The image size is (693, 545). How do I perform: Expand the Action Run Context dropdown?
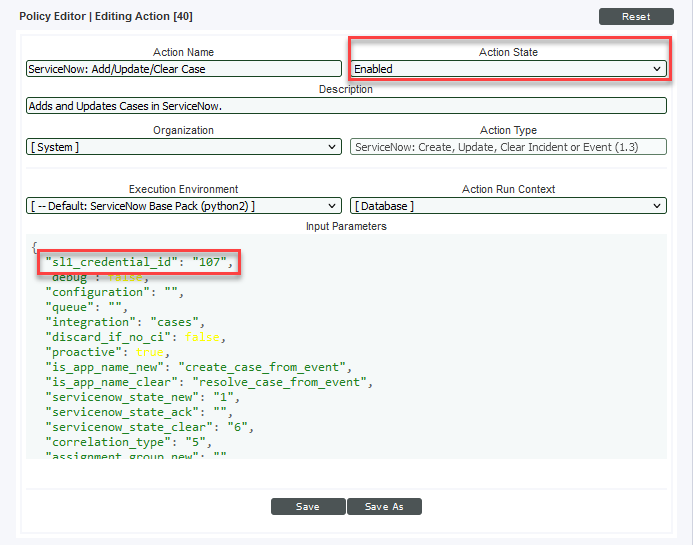tap(508, 206)
